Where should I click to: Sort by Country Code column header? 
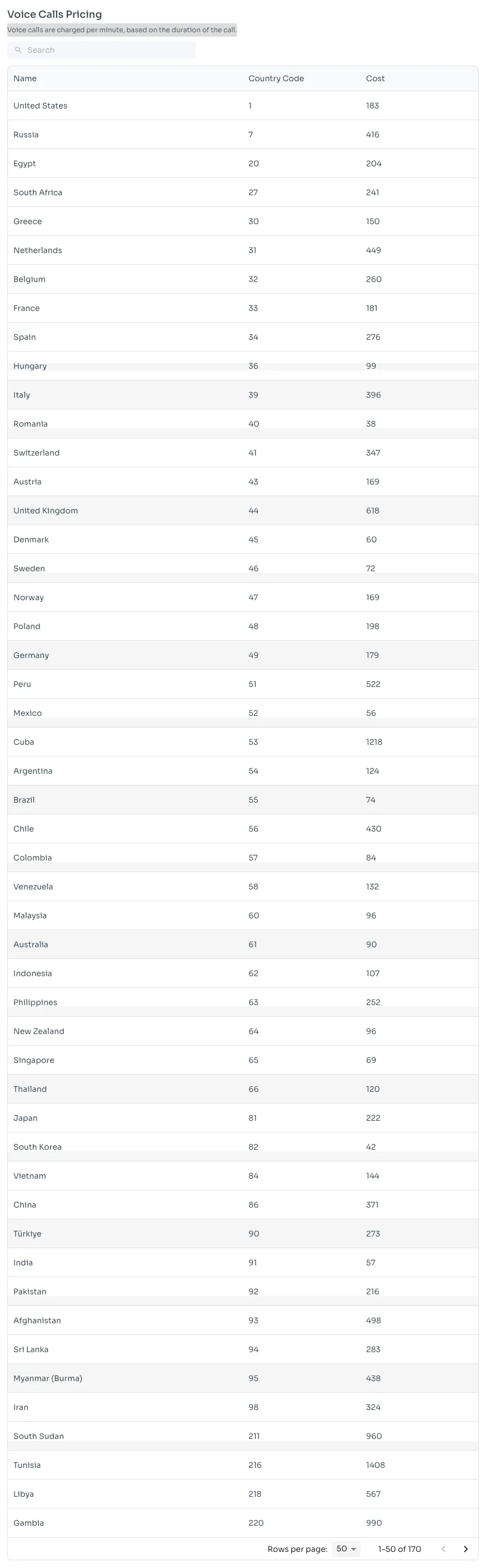click(x=276, y=78)
